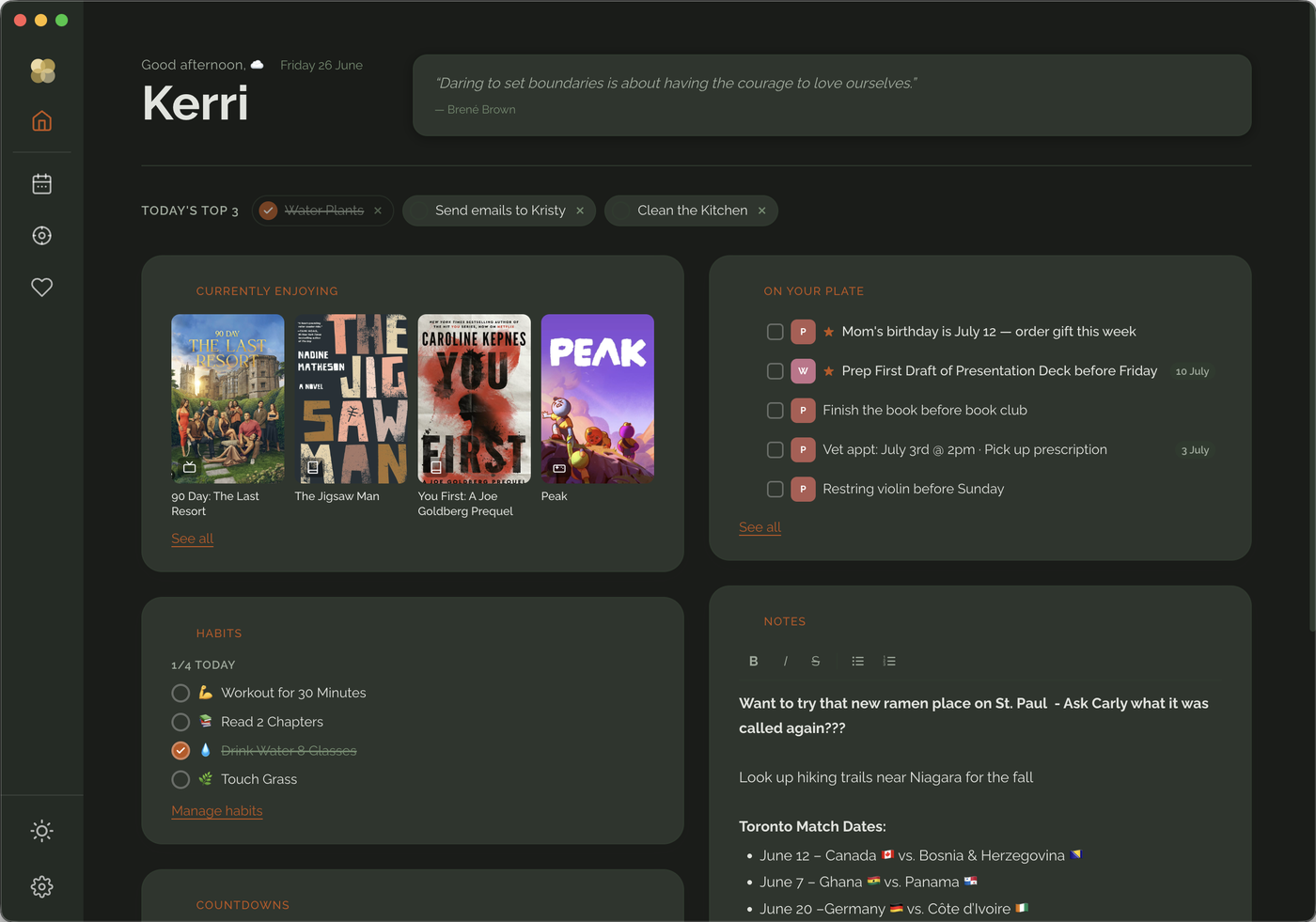Open See all under Currently Enjoying
The height and width of the screenshot is (922, 1316).
tap(193, 539)
